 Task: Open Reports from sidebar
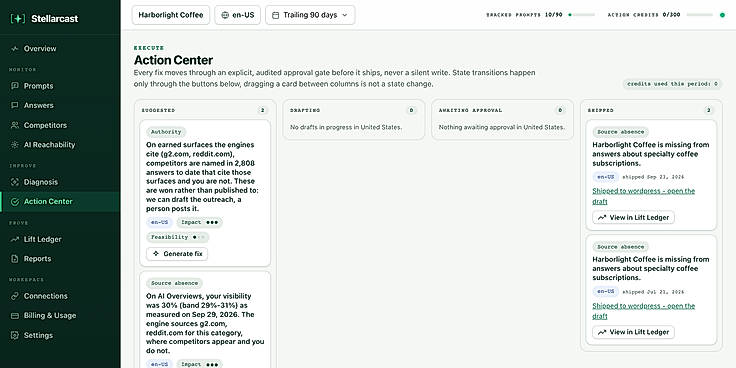pos(60,259)
